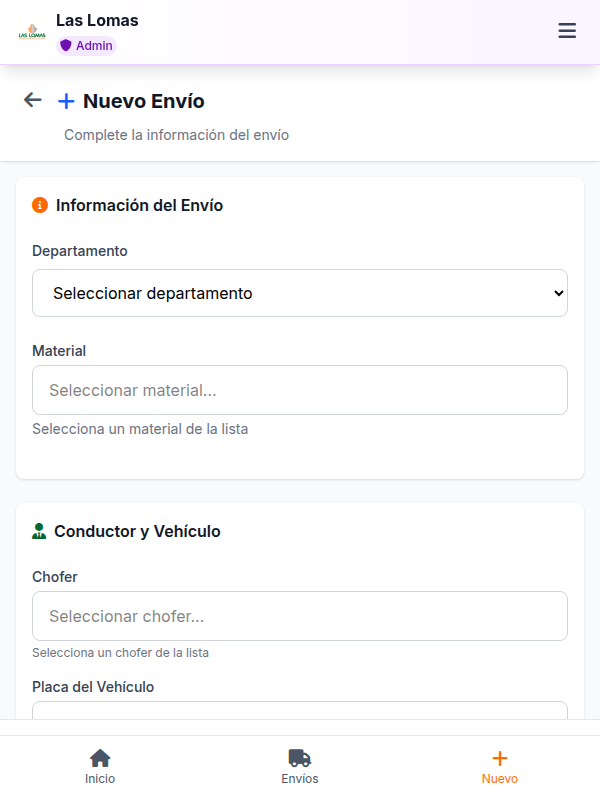This screenshot has height=800, width=600.
Task: Select the home icon above Inicio
Action: pyautogui.click(x=100, y=757)
